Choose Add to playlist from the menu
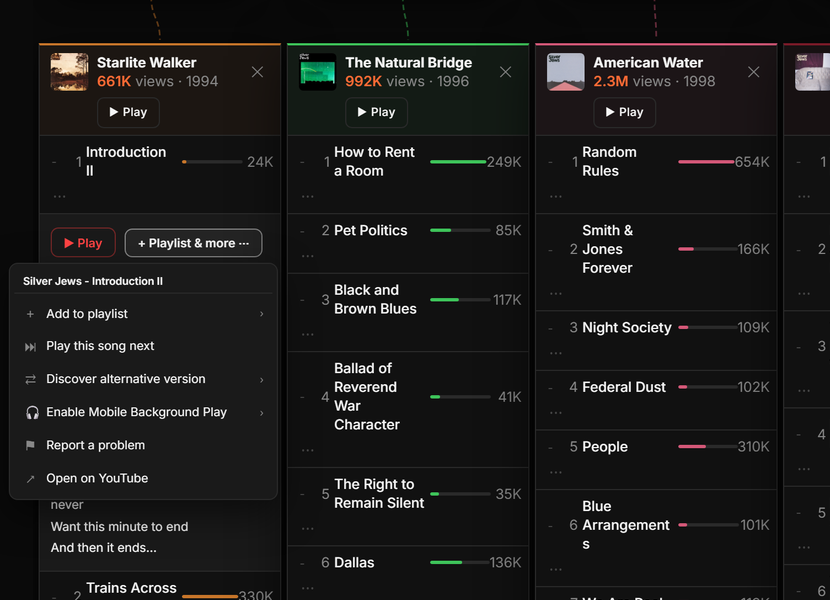The image size is (830, 600). click(x=143, y=314)
